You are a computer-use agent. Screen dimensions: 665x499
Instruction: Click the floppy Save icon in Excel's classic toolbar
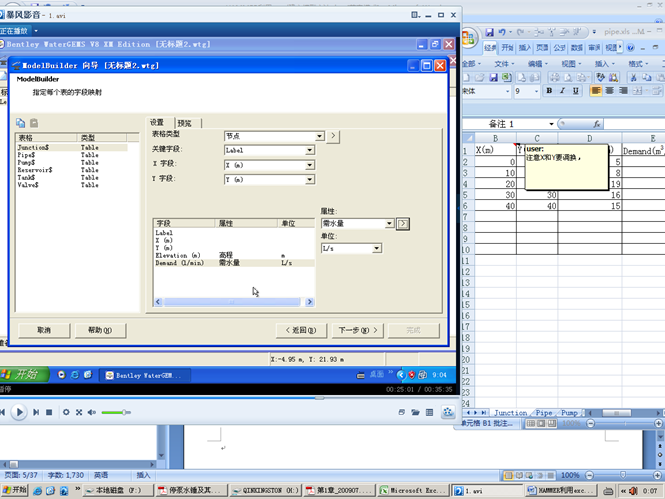click(493, 77)
